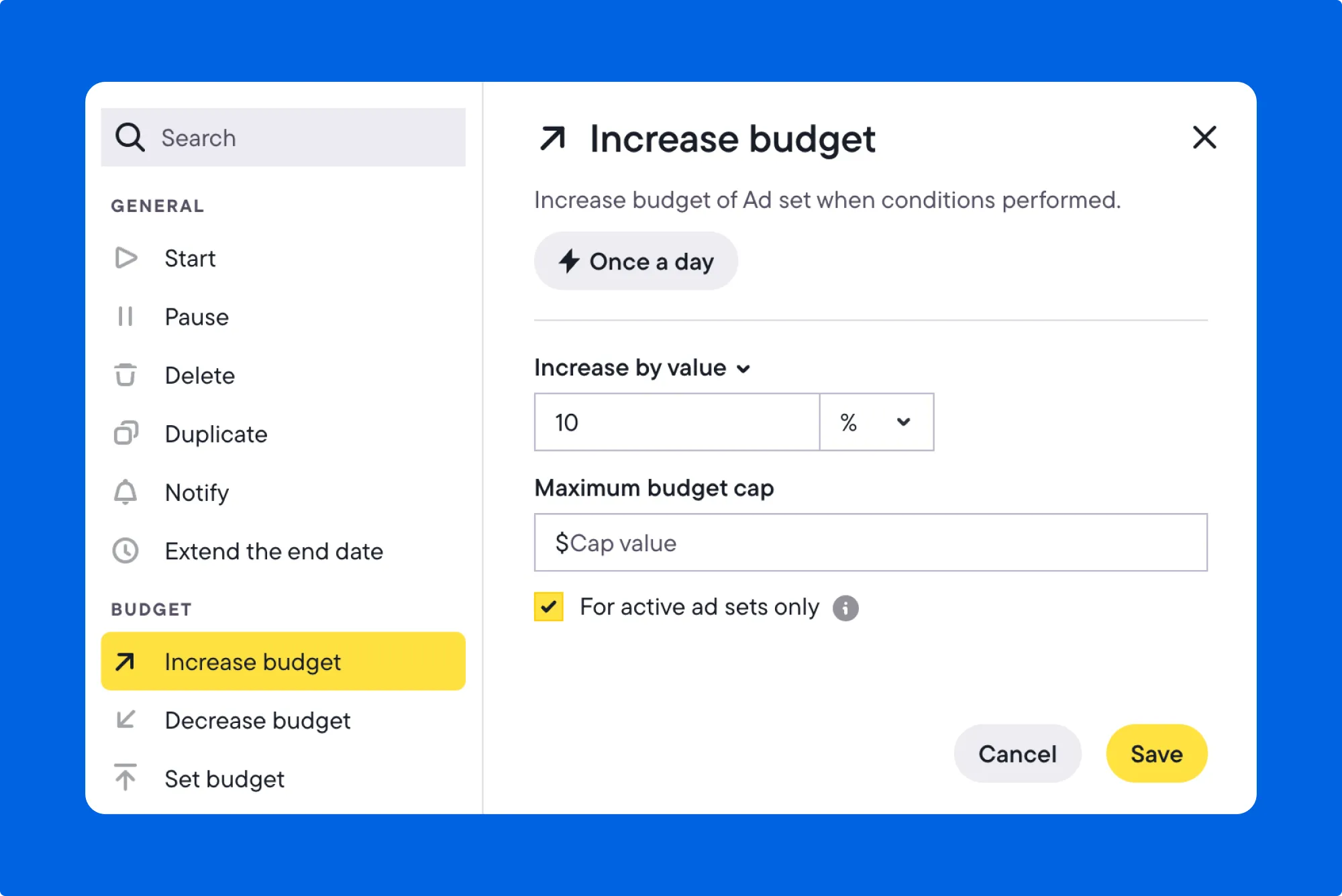
Task: Open the Once a day frequency selector
Action: (x=636, y=261)
